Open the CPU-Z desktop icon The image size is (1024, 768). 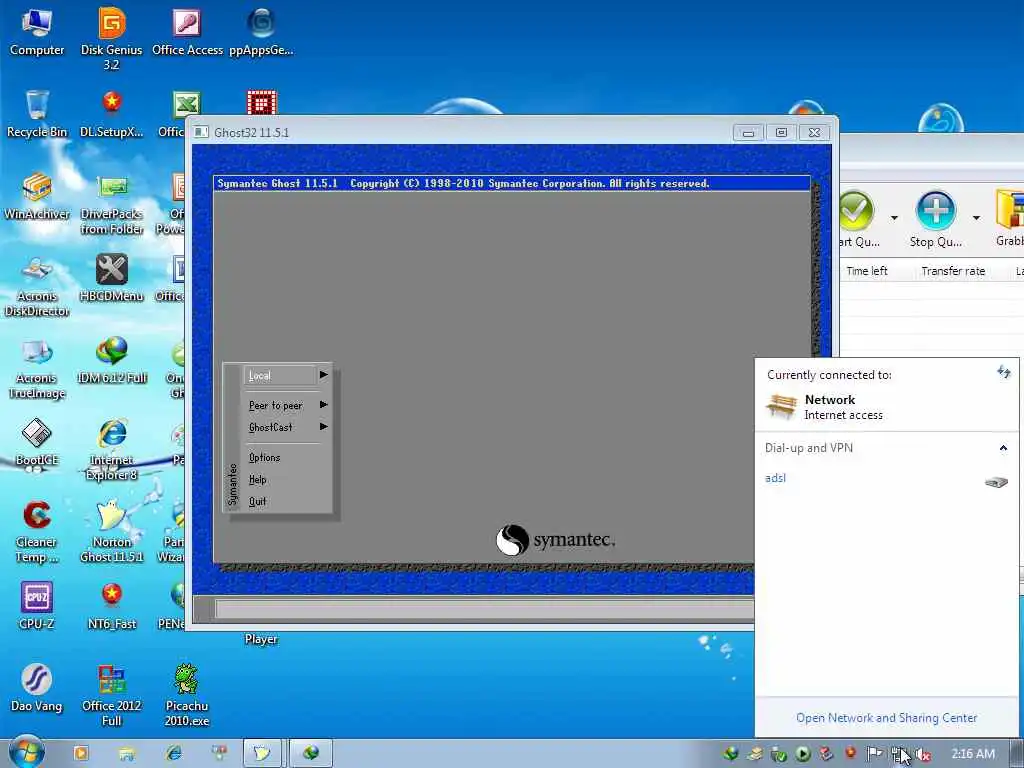click(37, 606)
